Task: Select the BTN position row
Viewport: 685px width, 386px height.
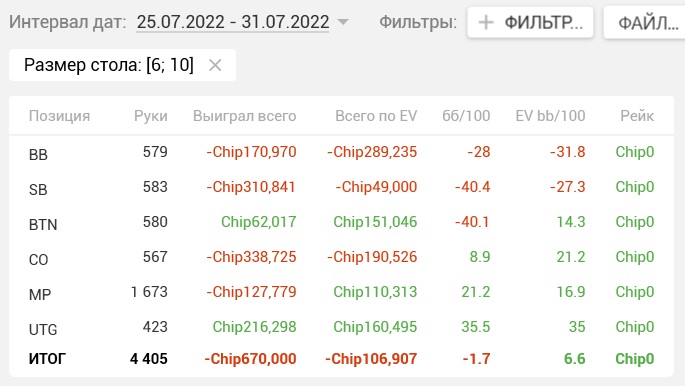Action: tap(341, 222)
